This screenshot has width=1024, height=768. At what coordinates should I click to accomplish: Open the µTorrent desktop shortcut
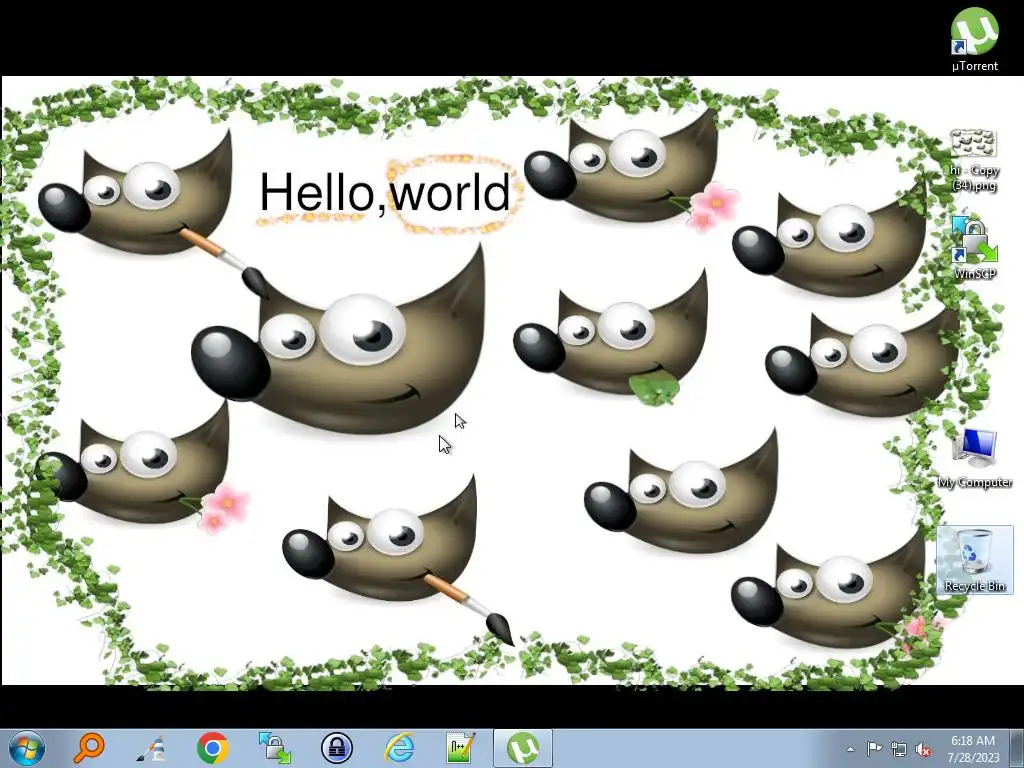point(974,39)
